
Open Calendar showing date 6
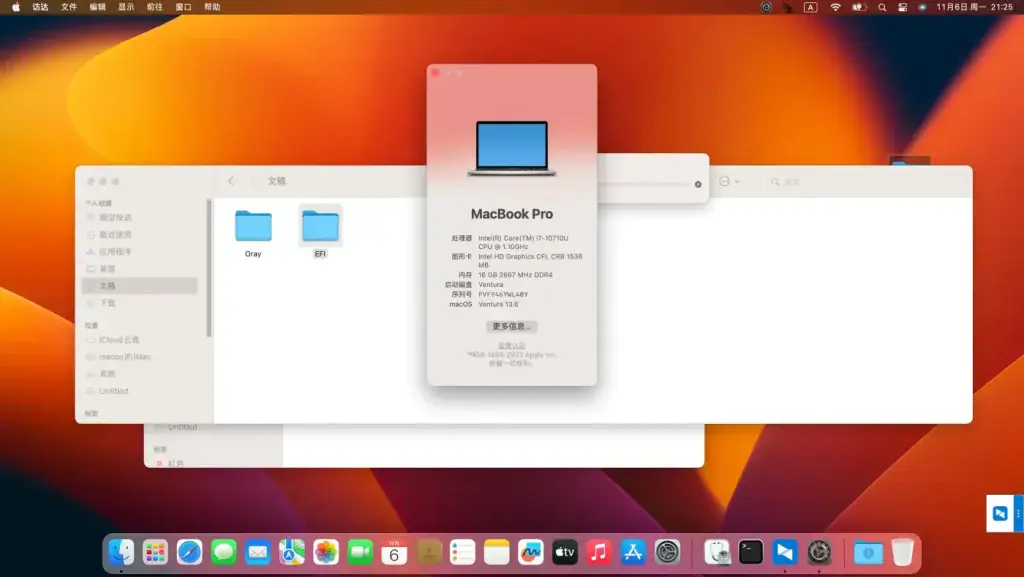point(394,553)
